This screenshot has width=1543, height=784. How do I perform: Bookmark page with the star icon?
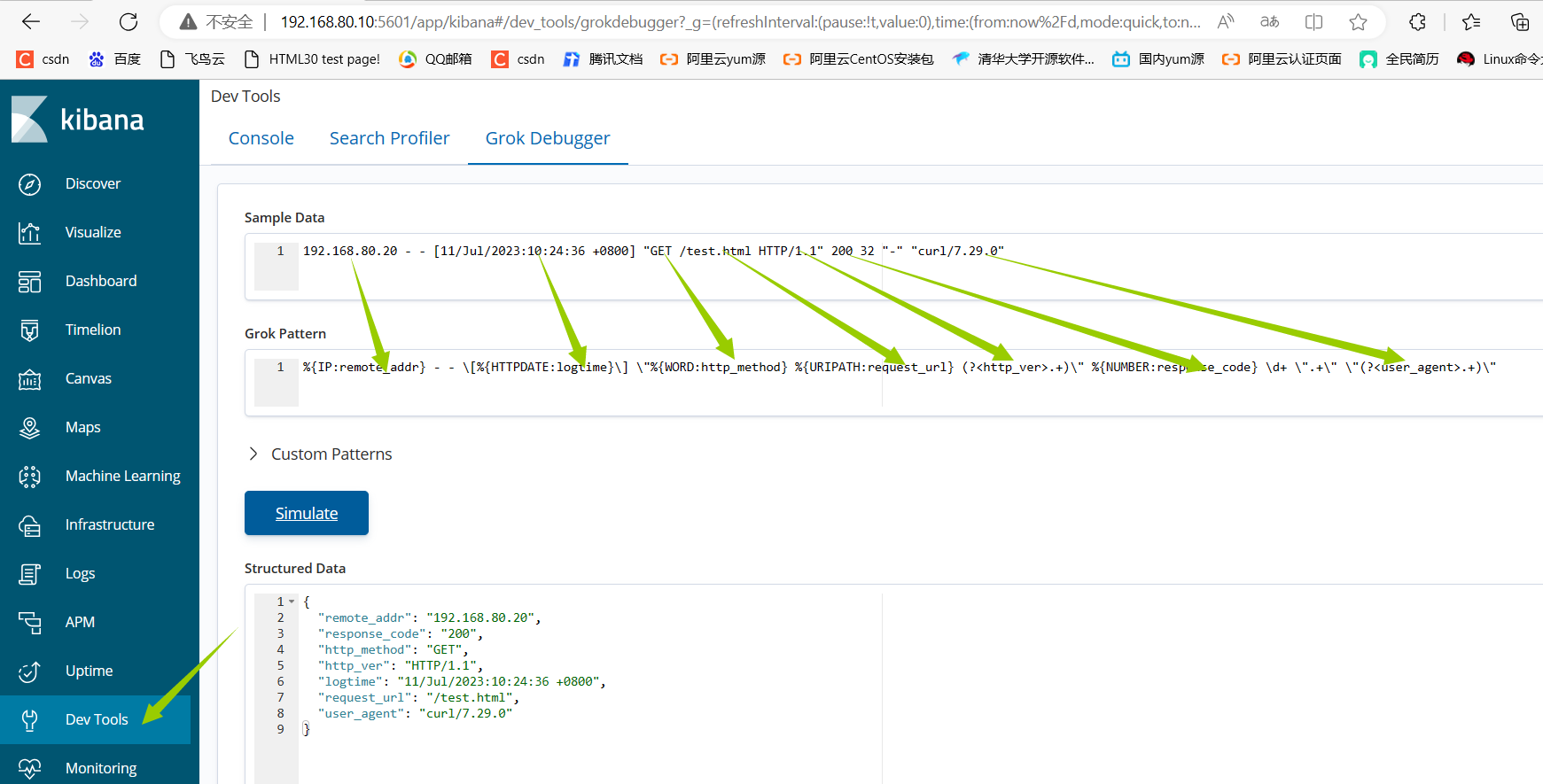pos(1358,22)
